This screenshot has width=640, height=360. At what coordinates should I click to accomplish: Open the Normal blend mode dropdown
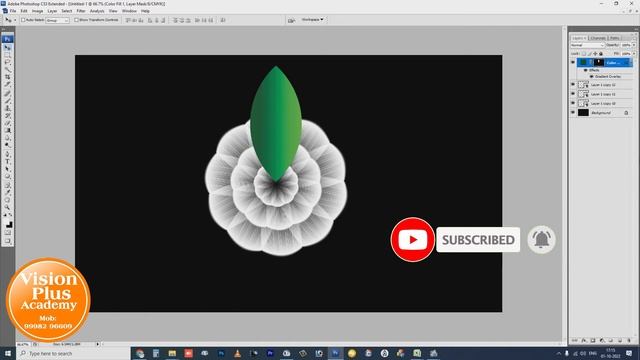tap(587, 45)
